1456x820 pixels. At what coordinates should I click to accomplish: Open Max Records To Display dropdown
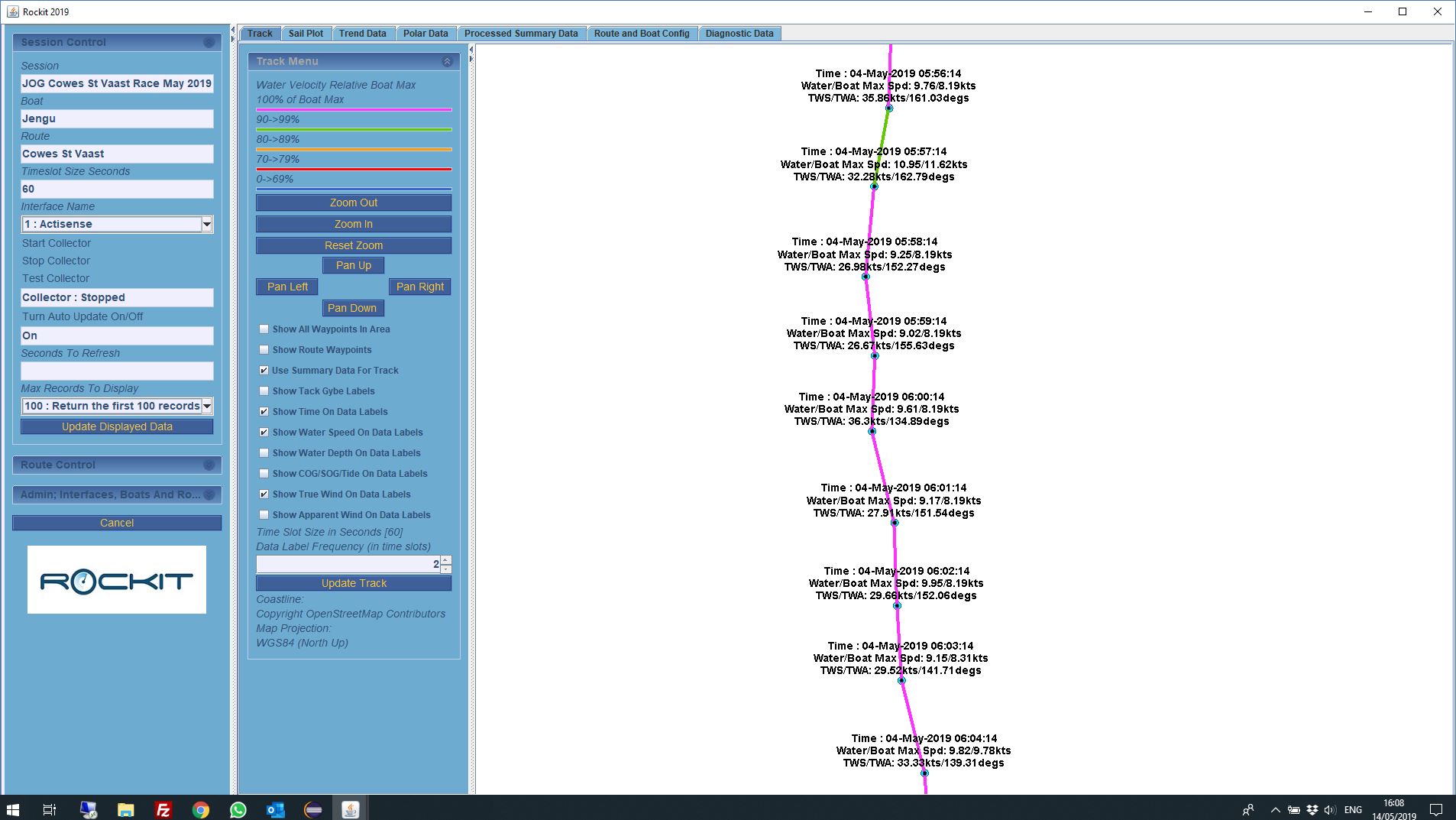coord(206,406)
